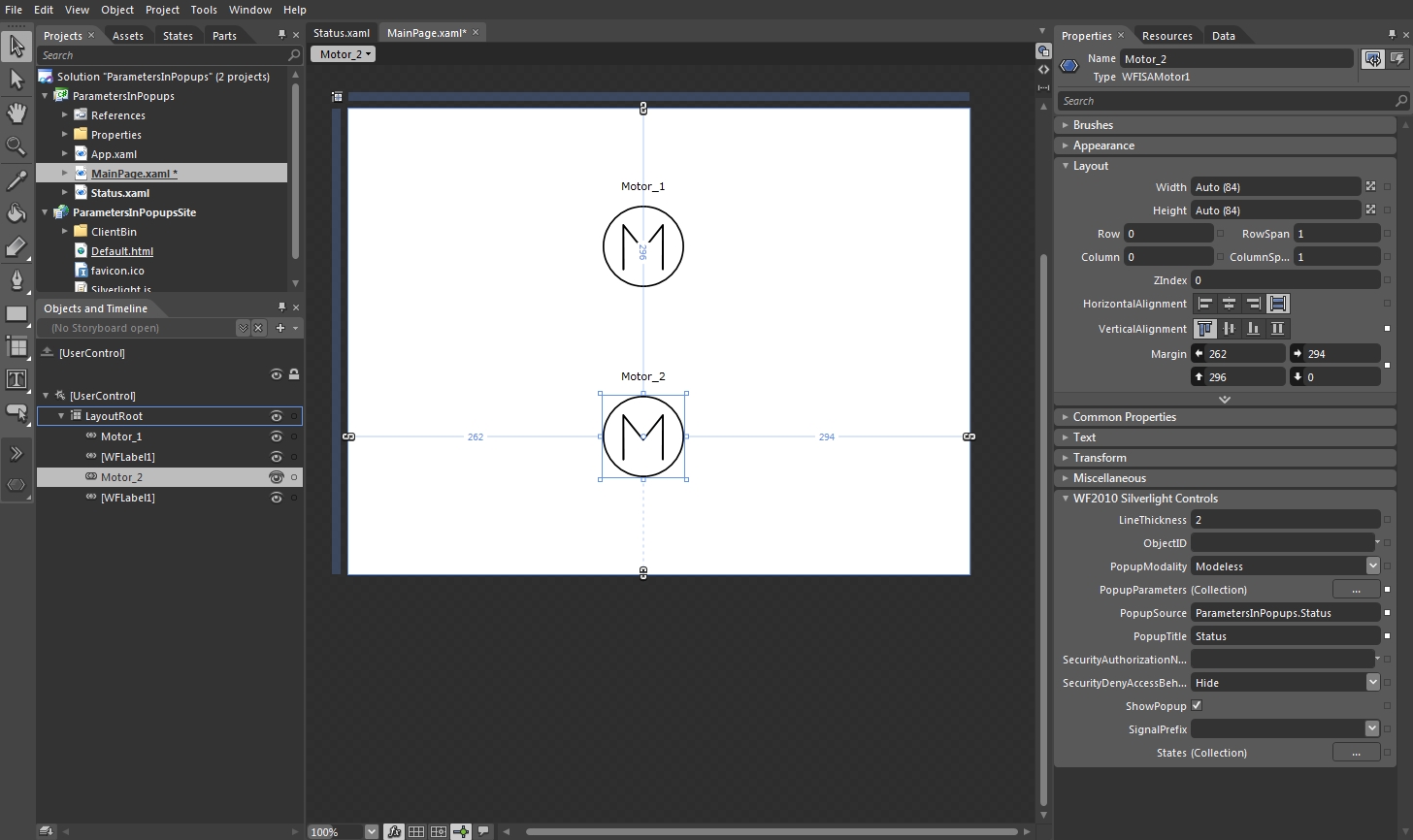Click PopupParameters collection ellipsis button
1413x840 pixels.
tap(1356, 590)
